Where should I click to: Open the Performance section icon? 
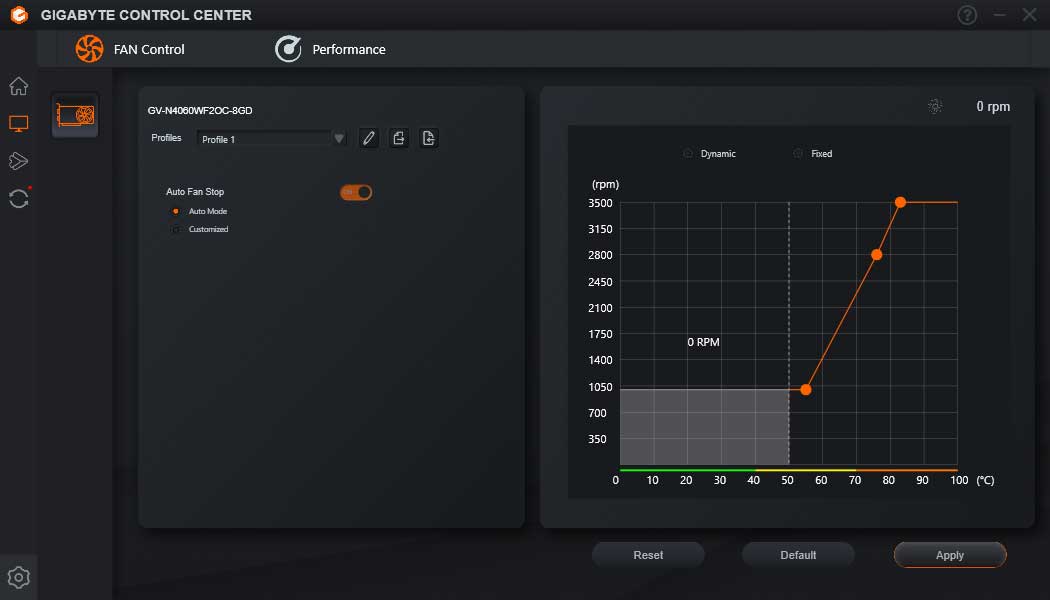click(288, 48)
